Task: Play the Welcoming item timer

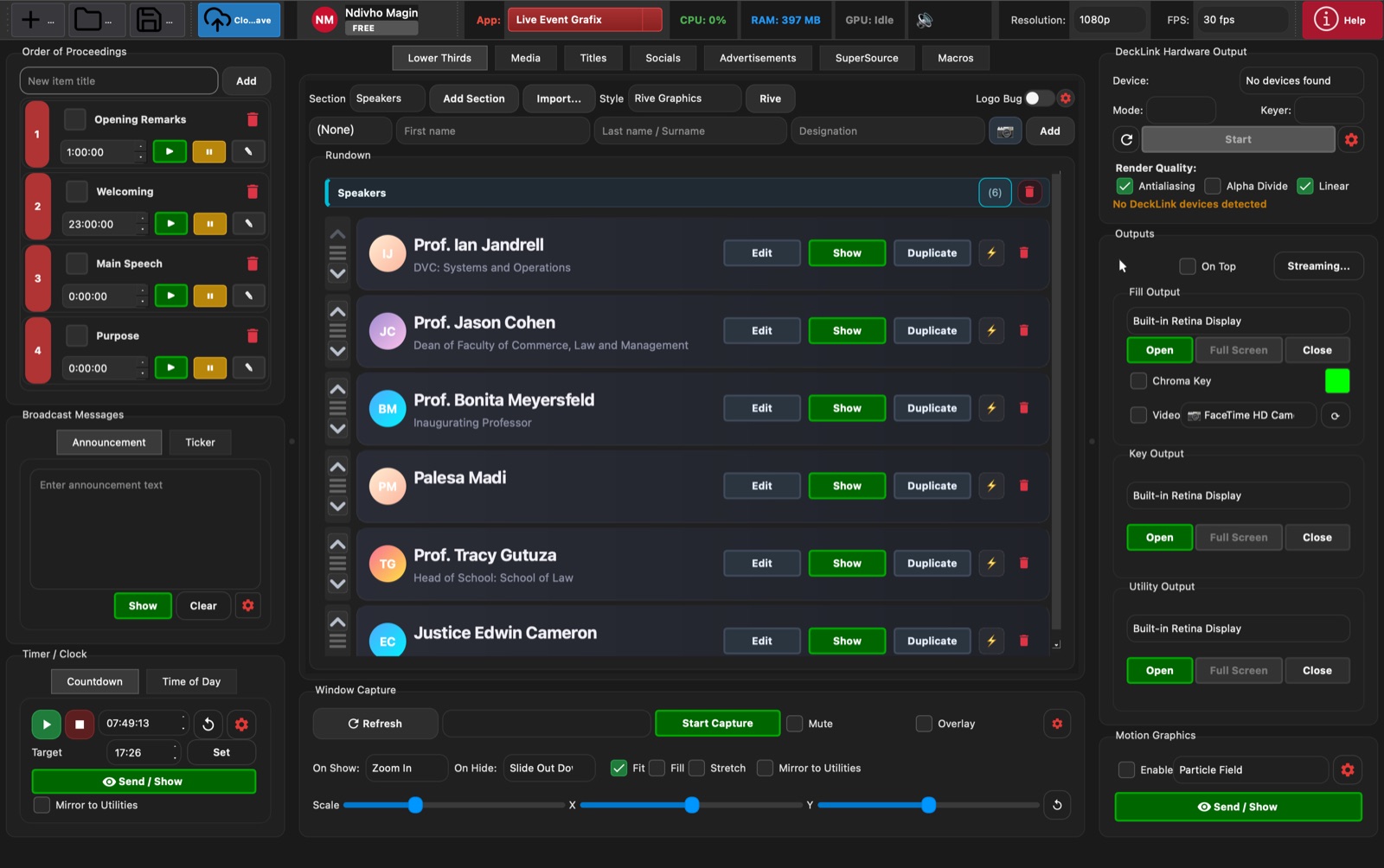Action: 170,224
